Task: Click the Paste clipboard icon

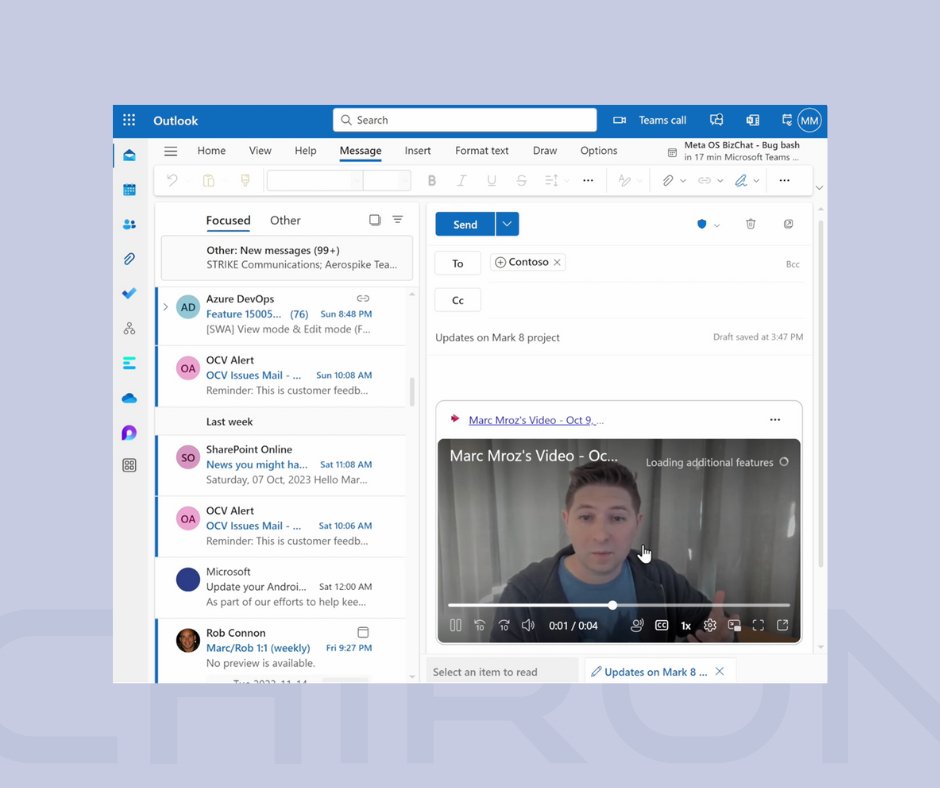Action: 209,180
